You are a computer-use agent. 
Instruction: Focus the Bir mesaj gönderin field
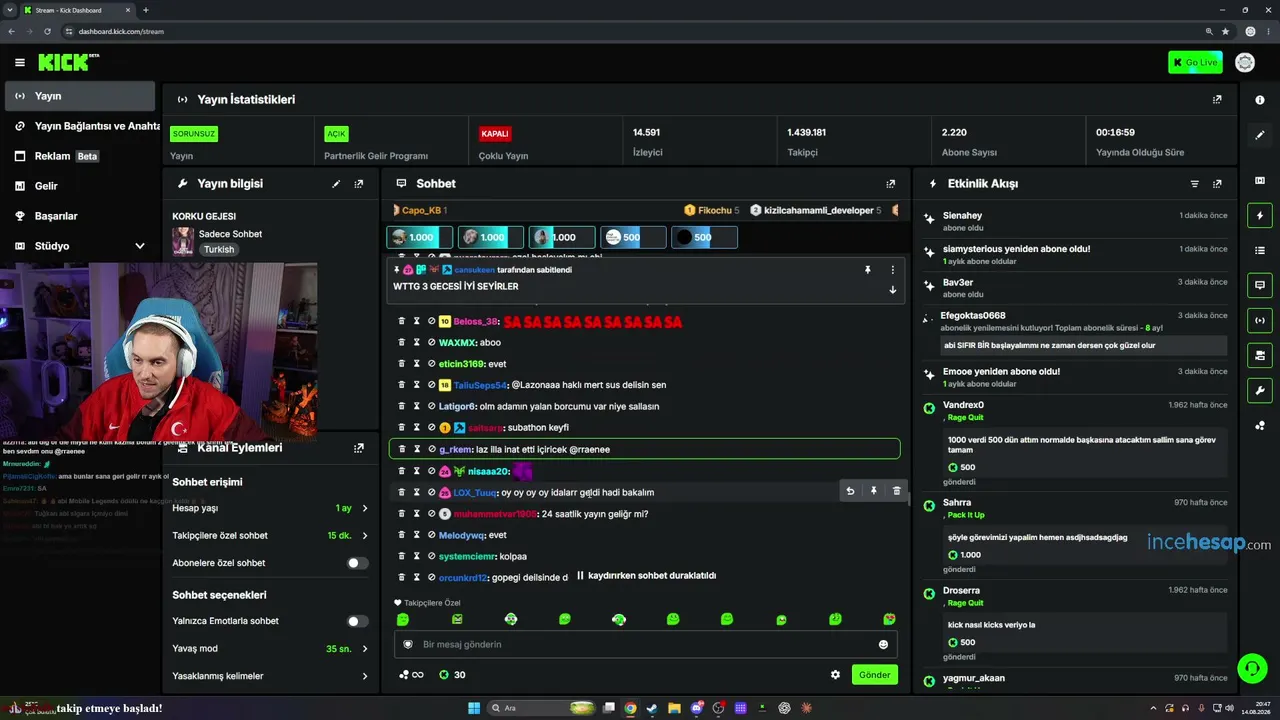(x=645, y=645)
